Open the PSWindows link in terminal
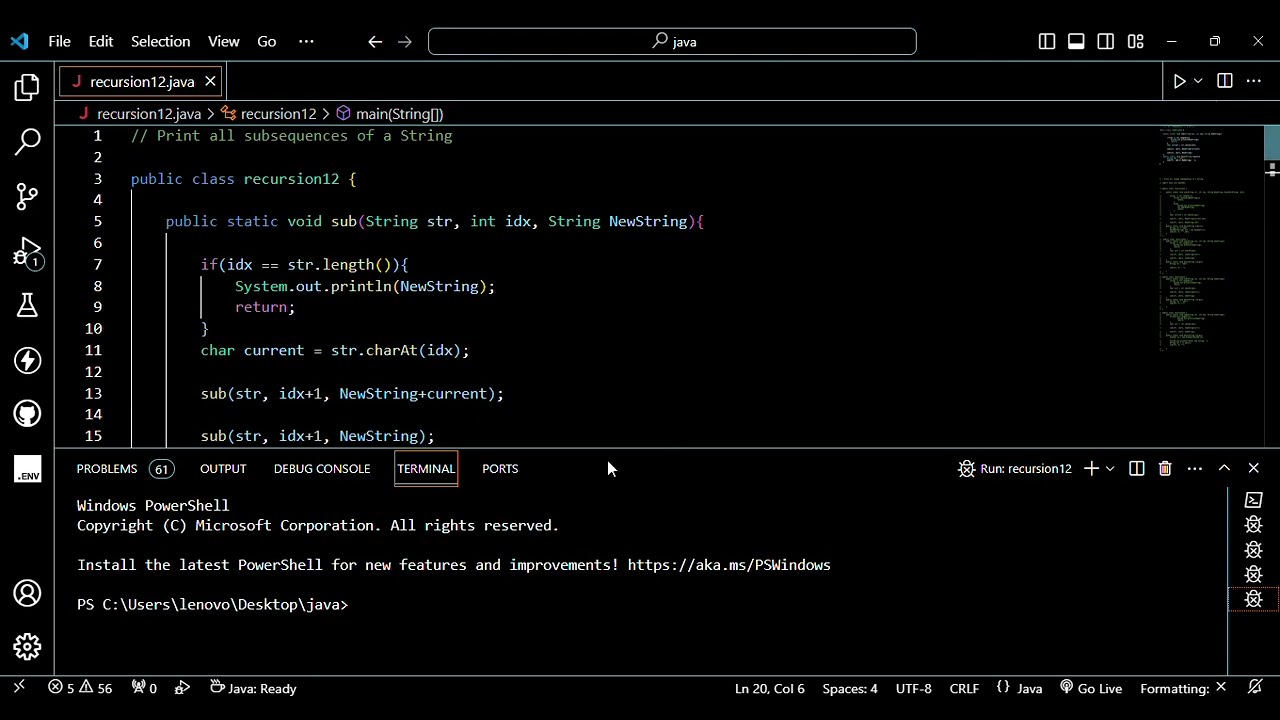The height and width of the screenshot is (720, 1280). point(729,565)
